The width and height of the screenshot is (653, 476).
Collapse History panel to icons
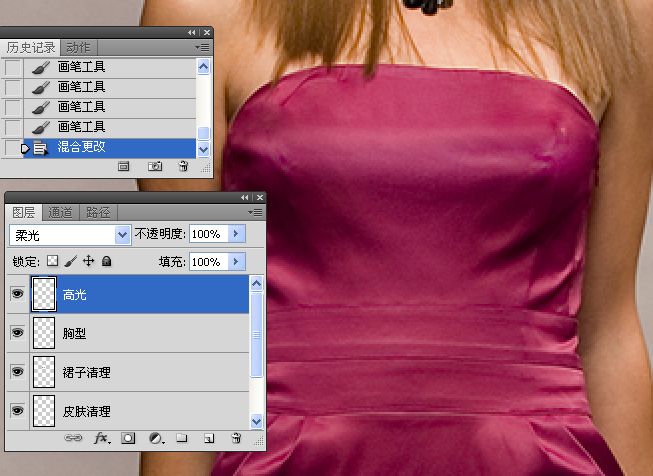pos(191,32)
